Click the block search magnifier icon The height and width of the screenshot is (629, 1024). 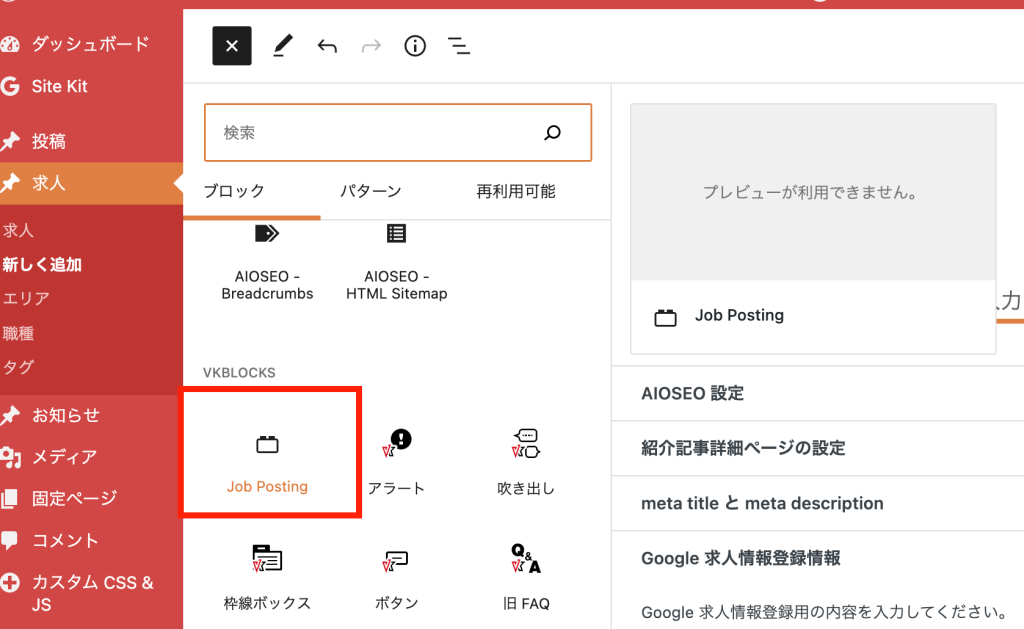[x=552, y=133]
